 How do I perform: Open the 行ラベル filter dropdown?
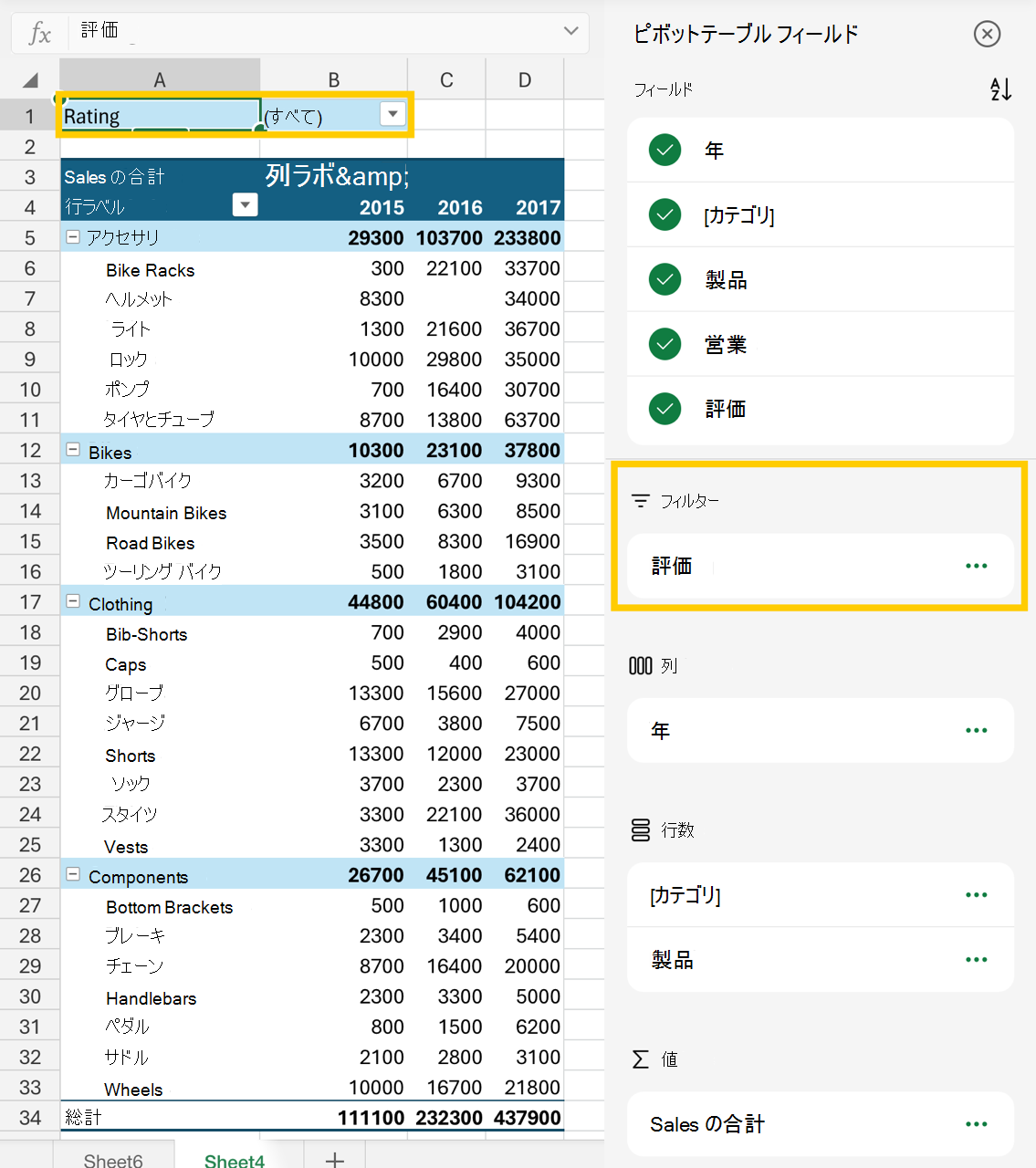tap(245, 204)
